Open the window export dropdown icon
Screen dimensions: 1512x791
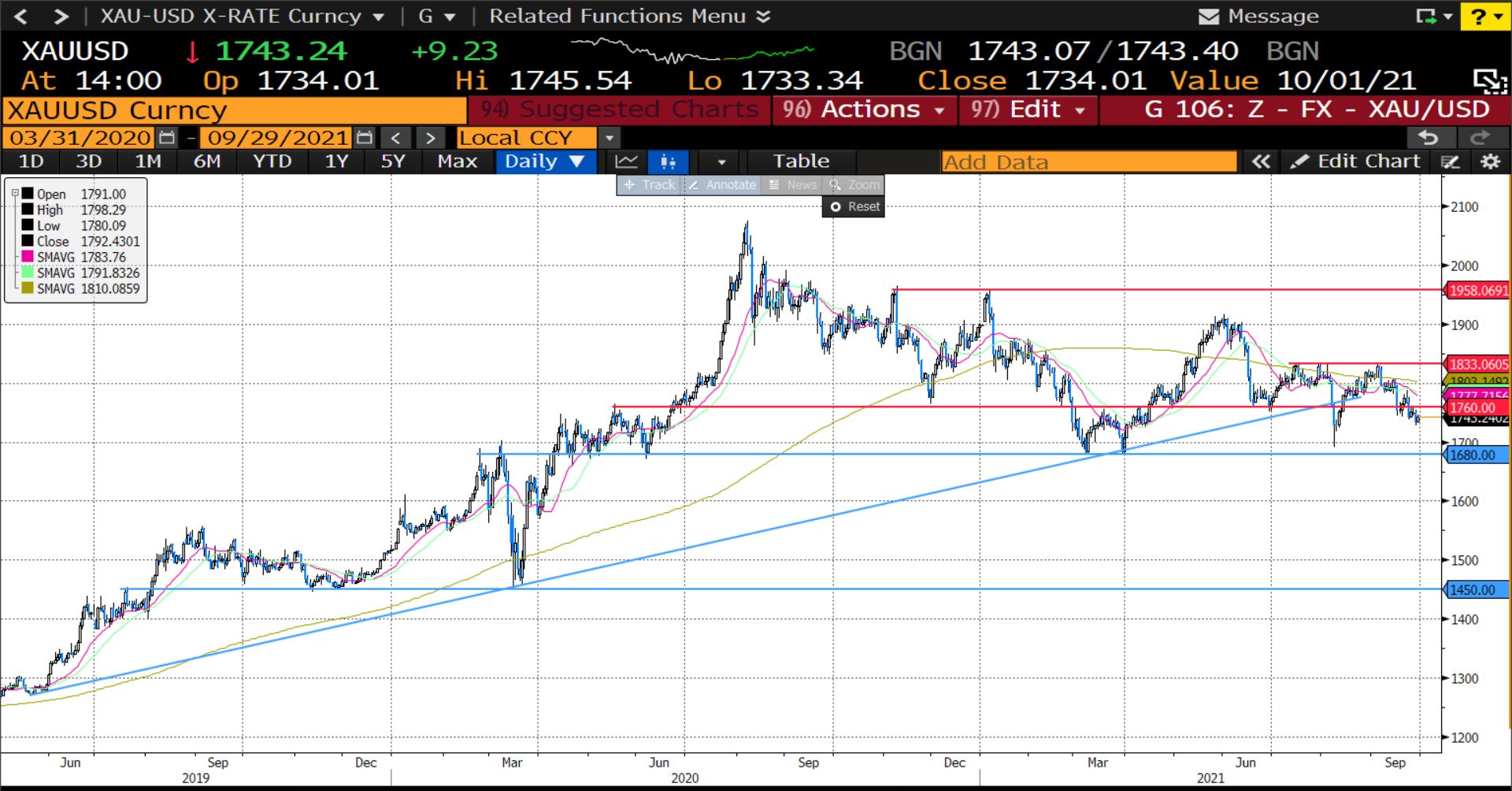pyautogui.click(x=1433, y=16)
